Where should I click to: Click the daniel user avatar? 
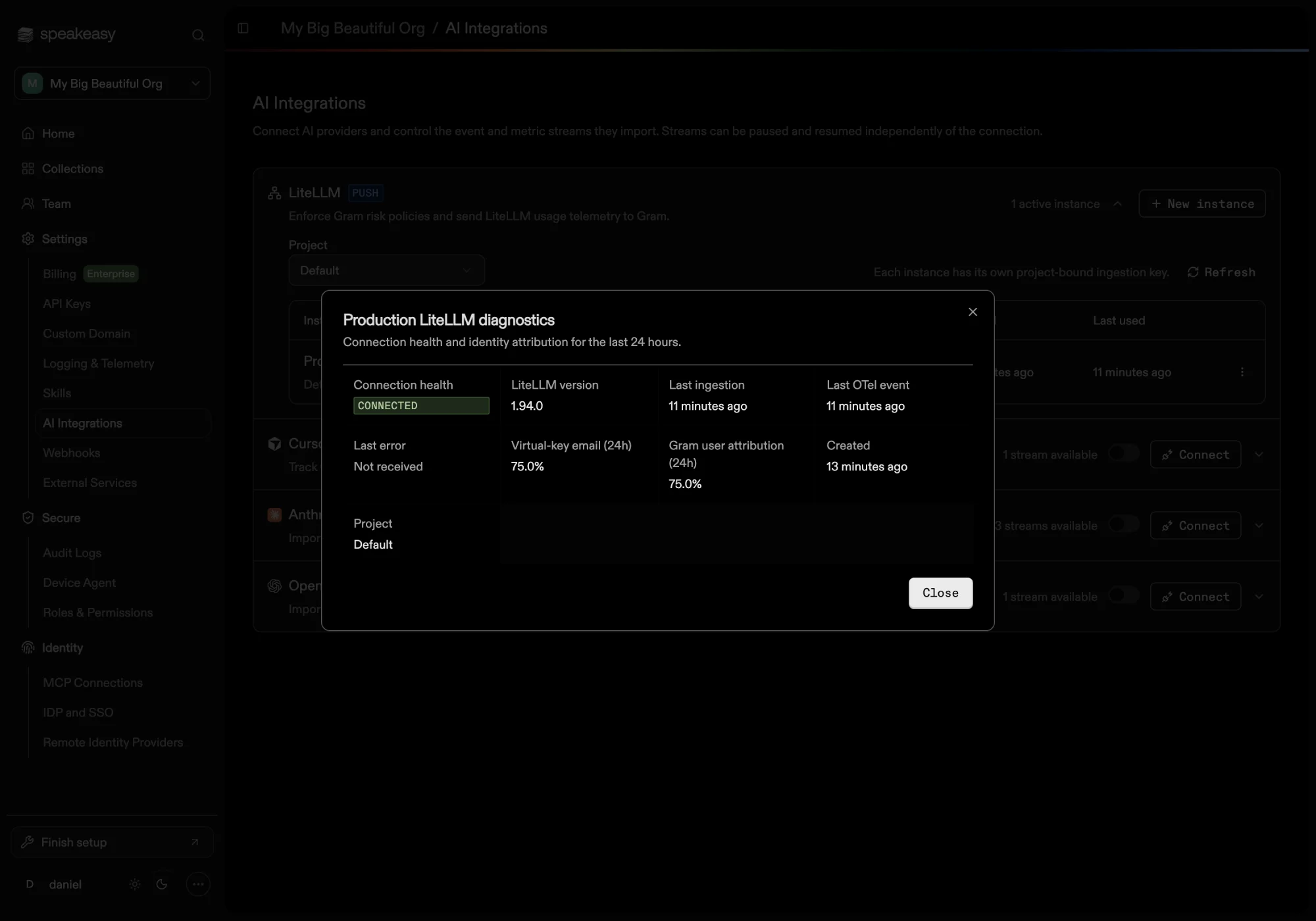[30, 884]
